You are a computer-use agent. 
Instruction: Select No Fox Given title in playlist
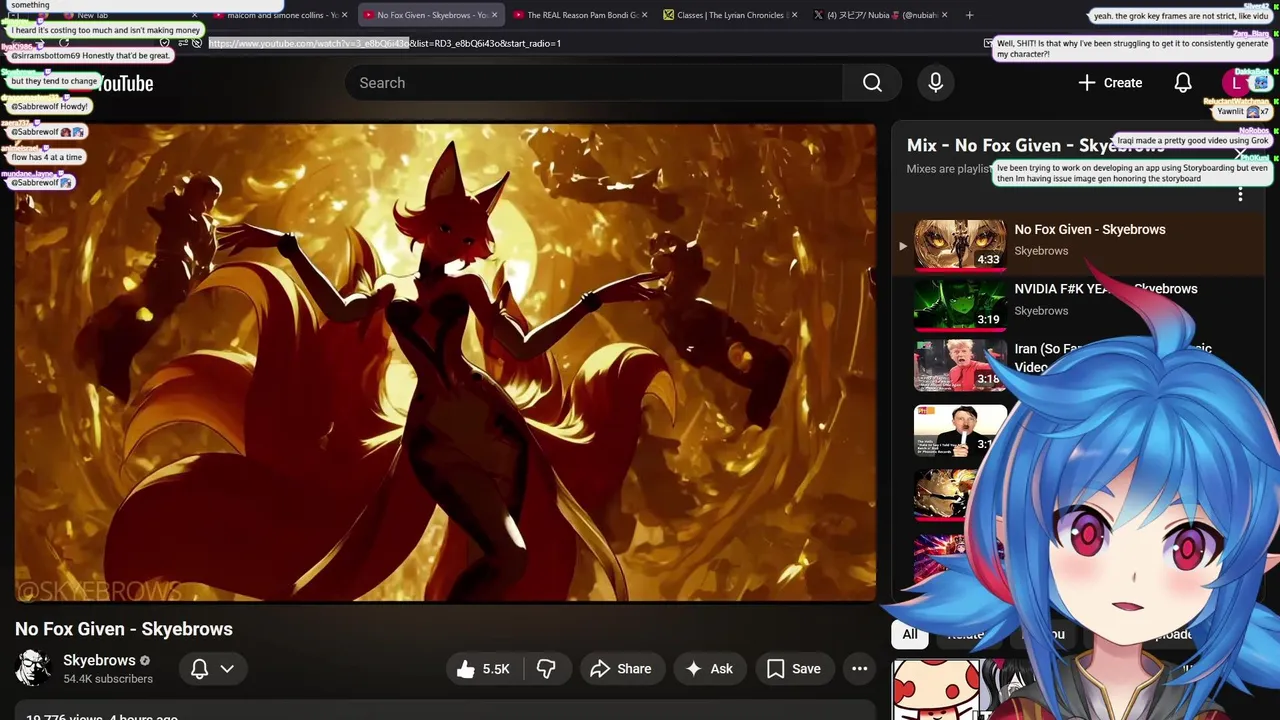pyautogui.click(x=1090, y=229)
